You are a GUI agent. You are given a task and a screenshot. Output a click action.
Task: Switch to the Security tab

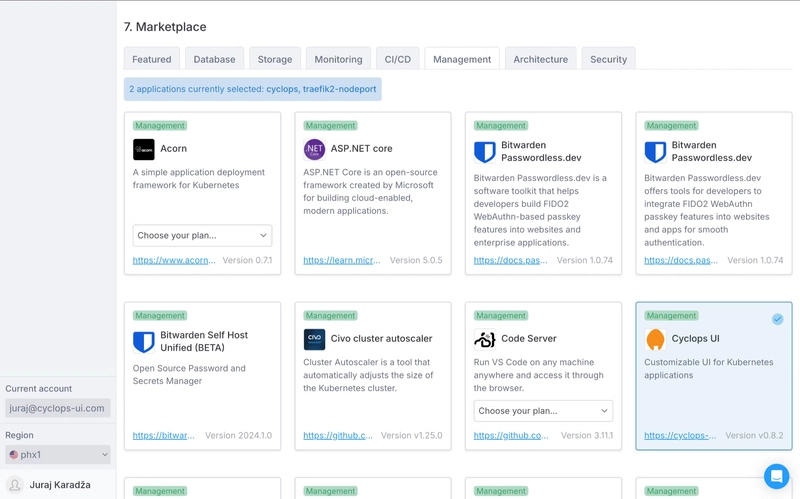click(608, 59)
